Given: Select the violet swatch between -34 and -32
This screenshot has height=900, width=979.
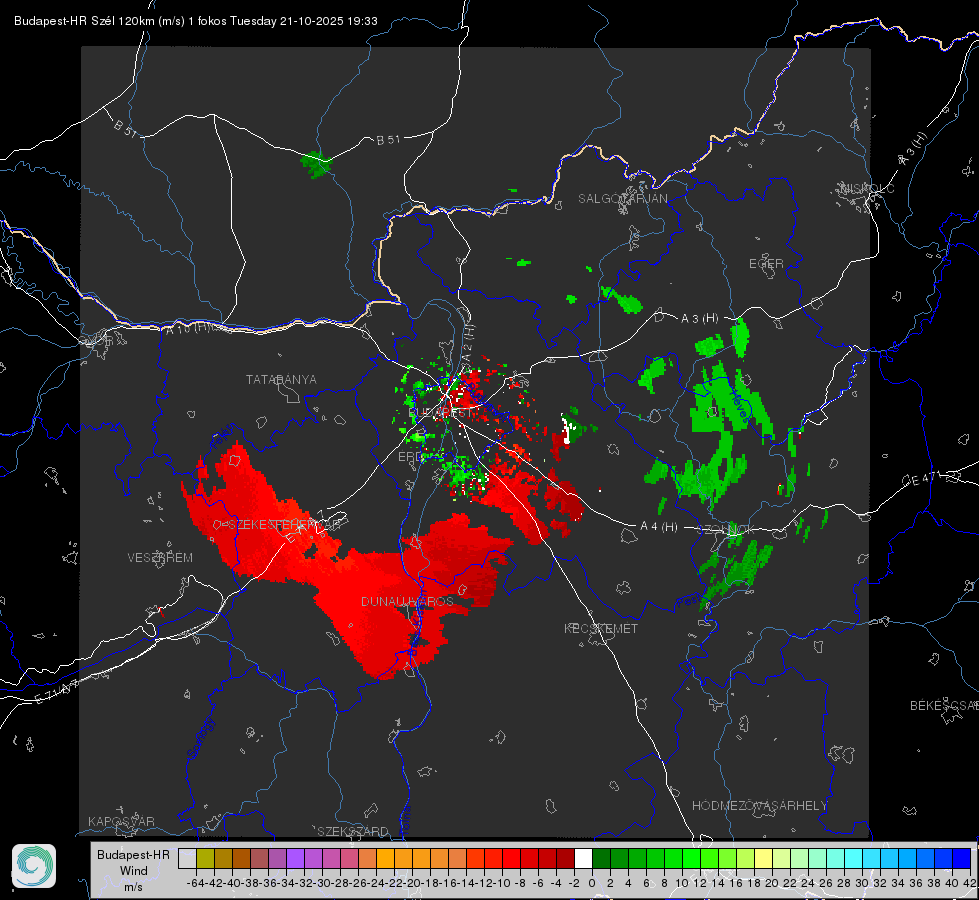Looking at the screenshot, I should (295, 858).
